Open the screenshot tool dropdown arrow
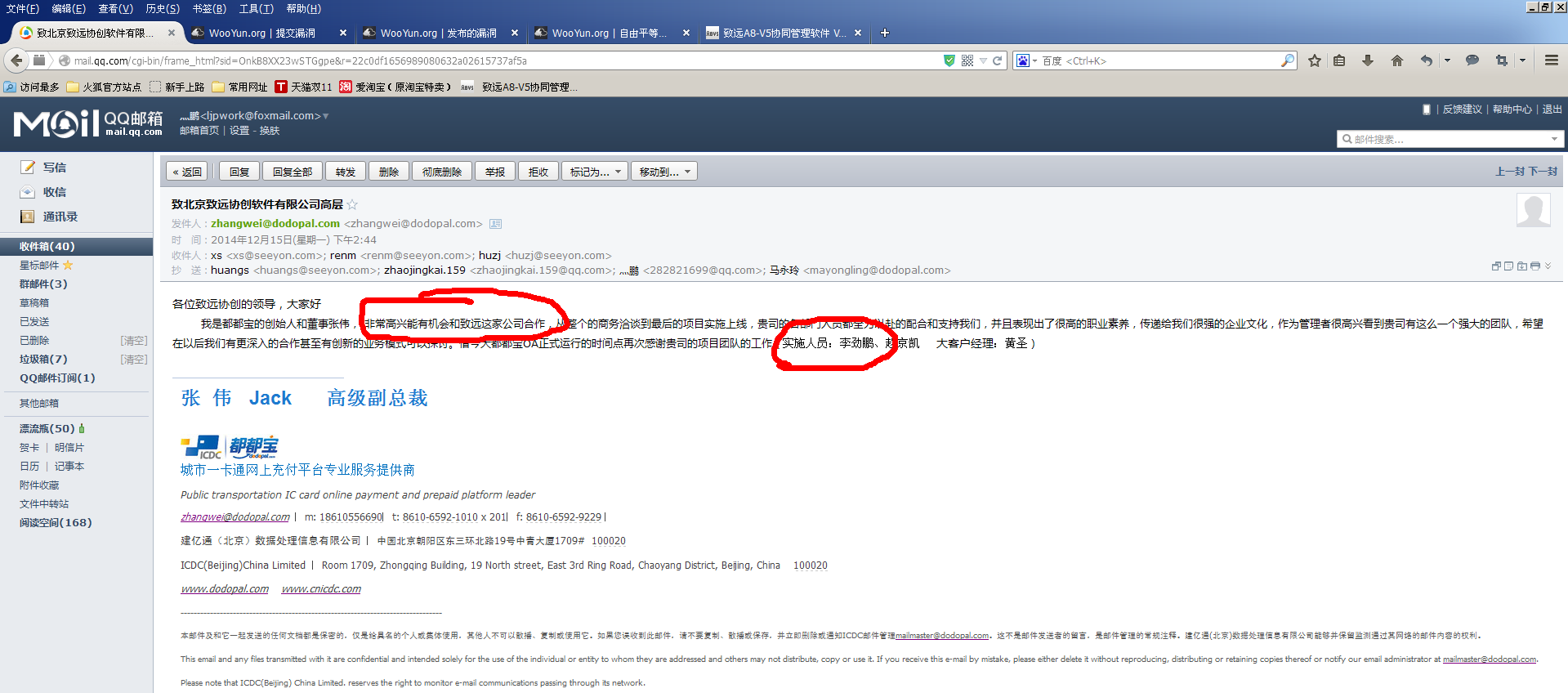Screen dimensions: 1568x693 click(1522, 60)
